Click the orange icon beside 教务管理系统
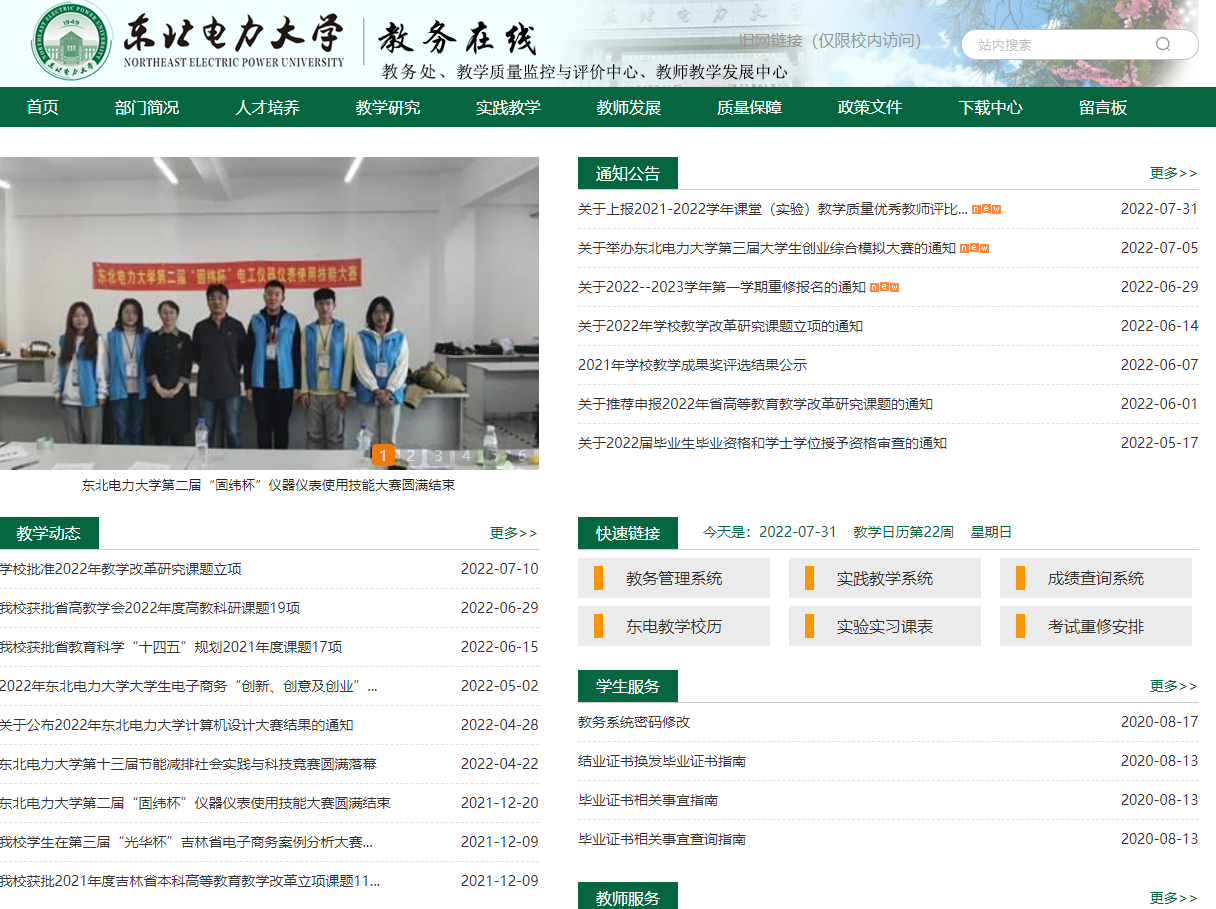Image resolution: width=1216 pixels, height=909 pixels. 597,578
